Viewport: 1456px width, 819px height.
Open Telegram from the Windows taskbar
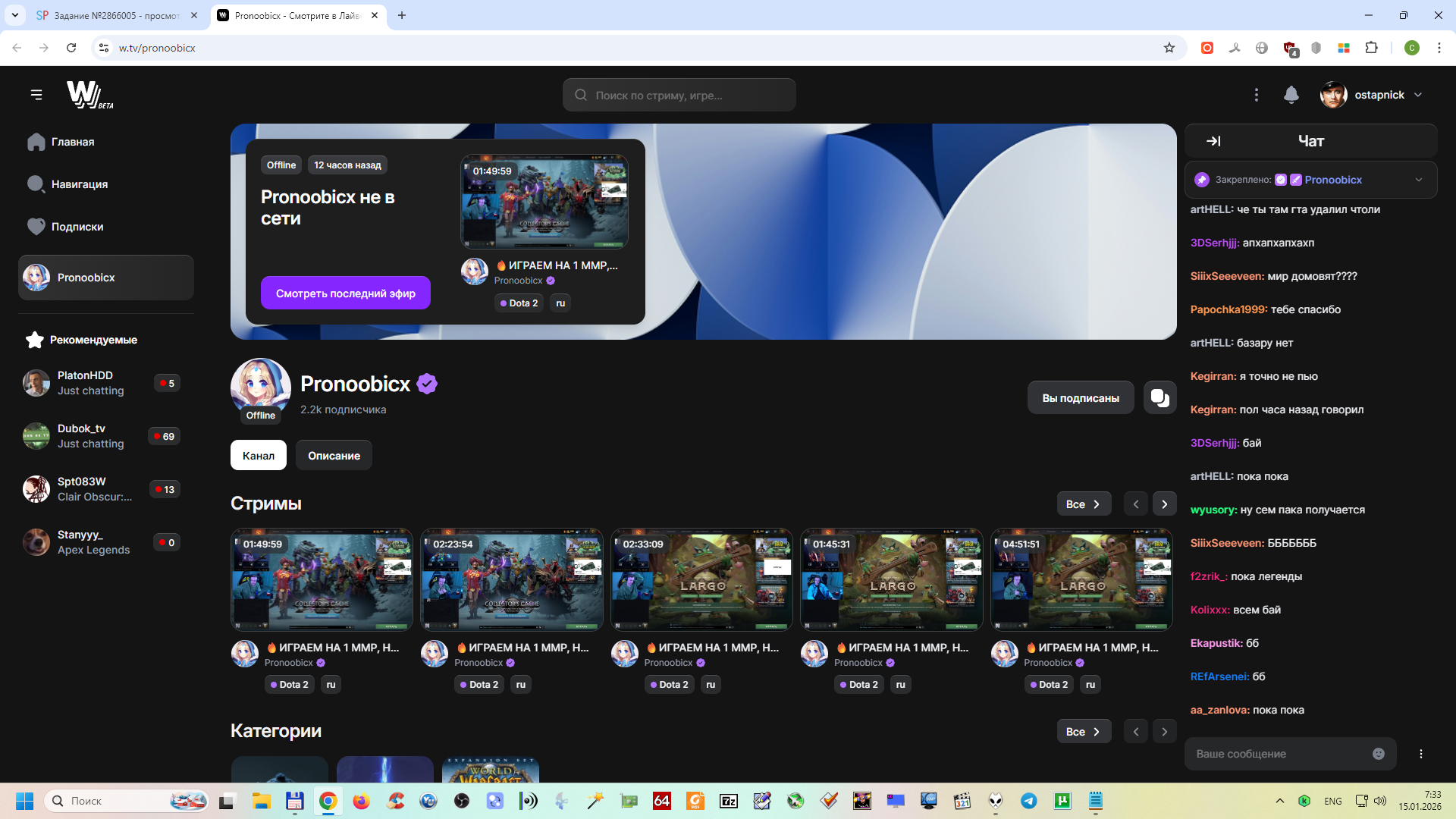pos(1028,801)
